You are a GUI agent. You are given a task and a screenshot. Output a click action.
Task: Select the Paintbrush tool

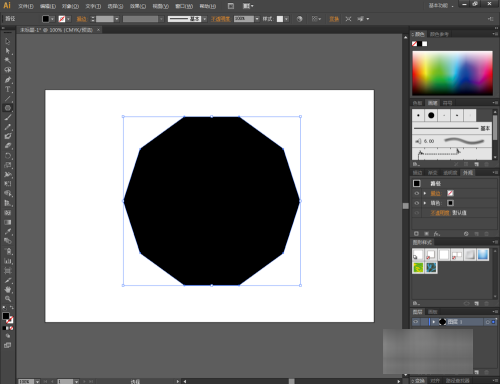pos(8,117)
